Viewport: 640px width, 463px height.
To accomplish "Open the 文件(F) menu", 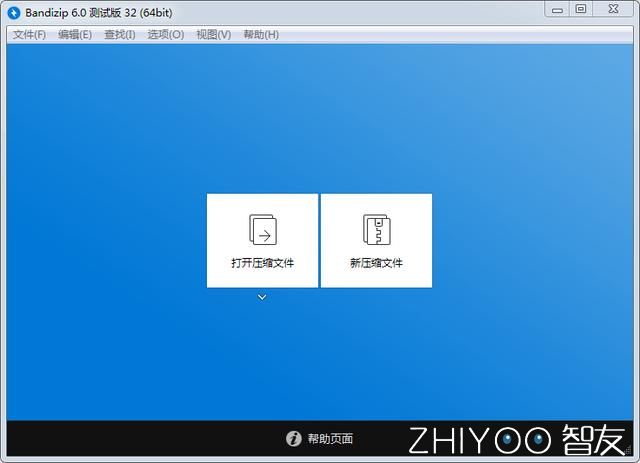I will (x=29, y=35).
